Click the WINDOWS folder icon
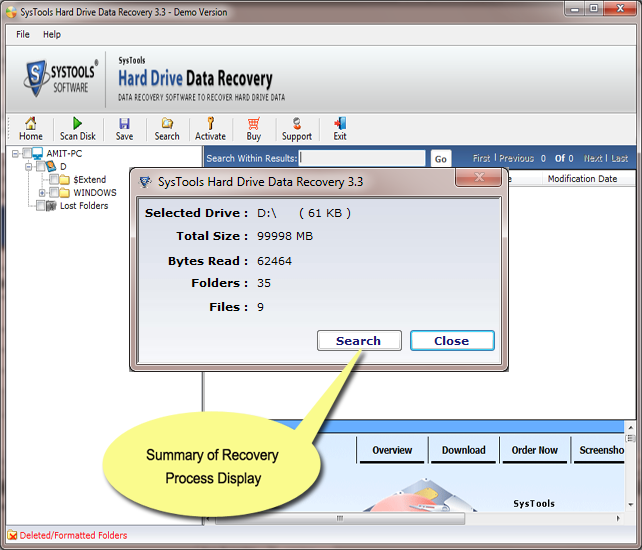Screen dimensions: 642x550 [x=65, y=192]
